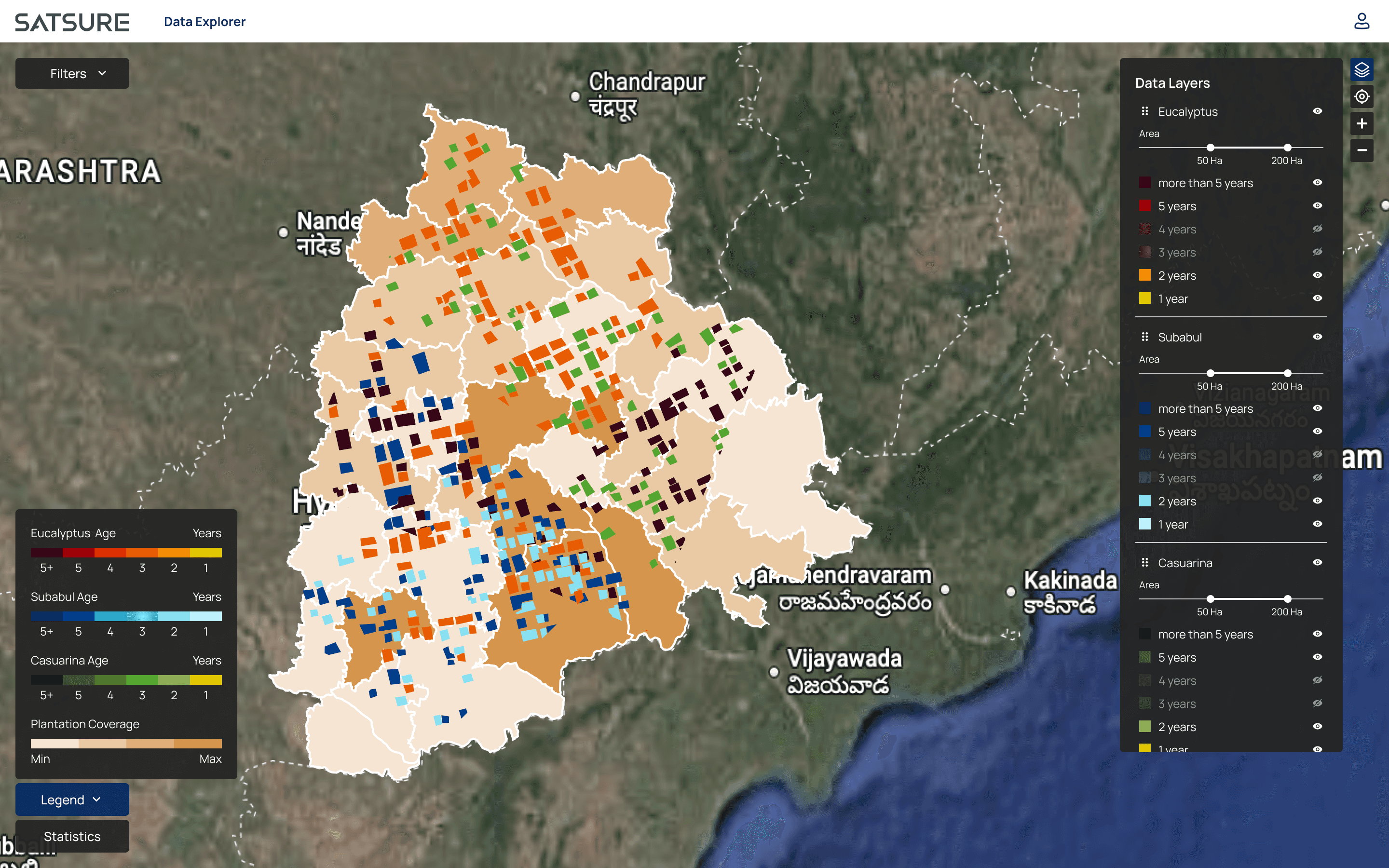The image size is (1389, 868).
Task: Click the Eucalyptus 5 years red swatch
Action: tap(1144, 205)
